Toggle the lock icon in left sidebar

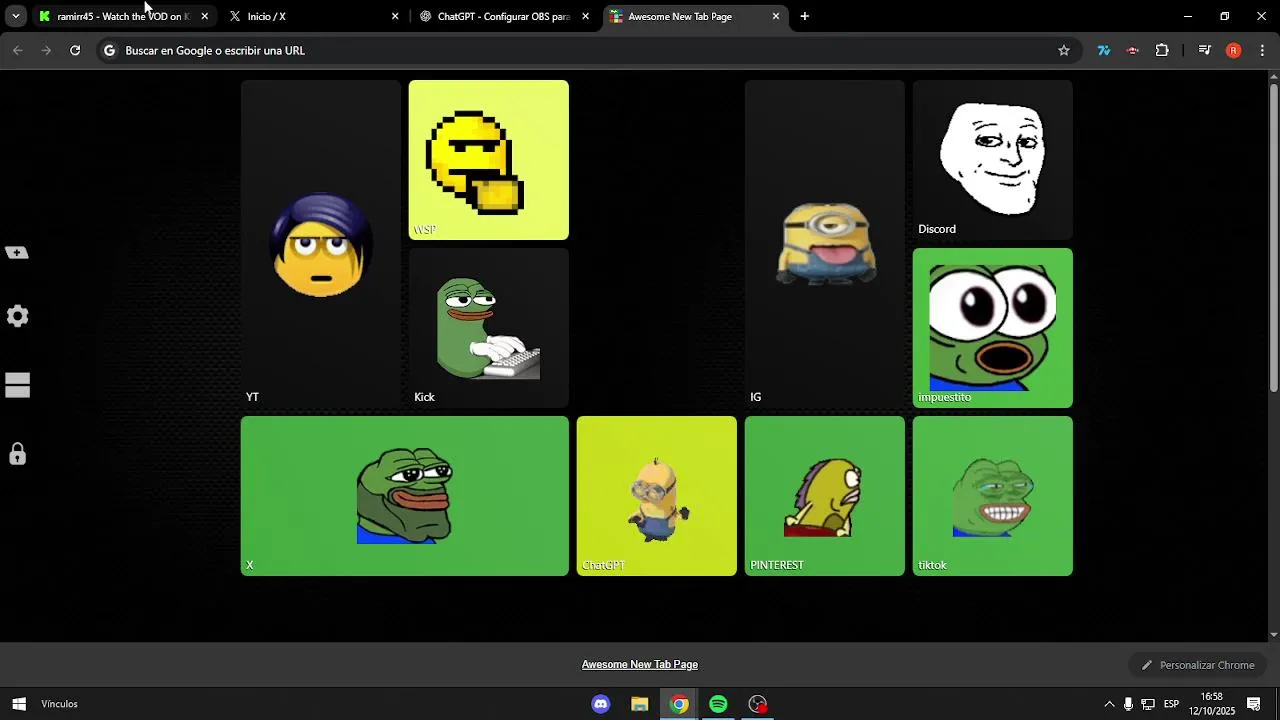17,454
